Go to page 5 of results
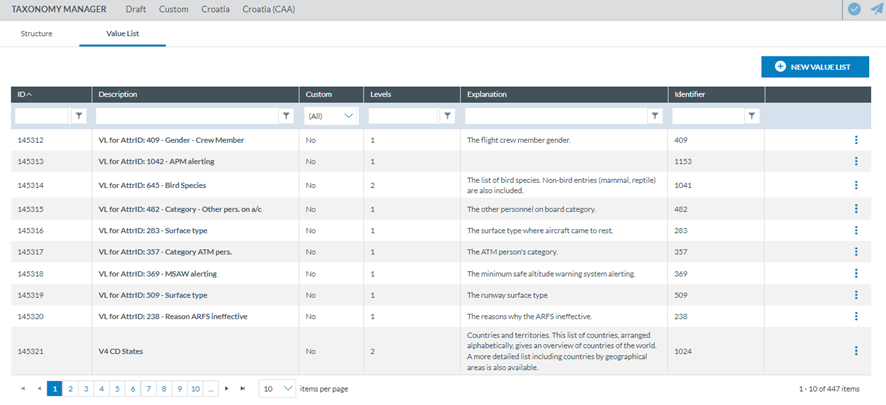886x405 pixels. (117, 388)
